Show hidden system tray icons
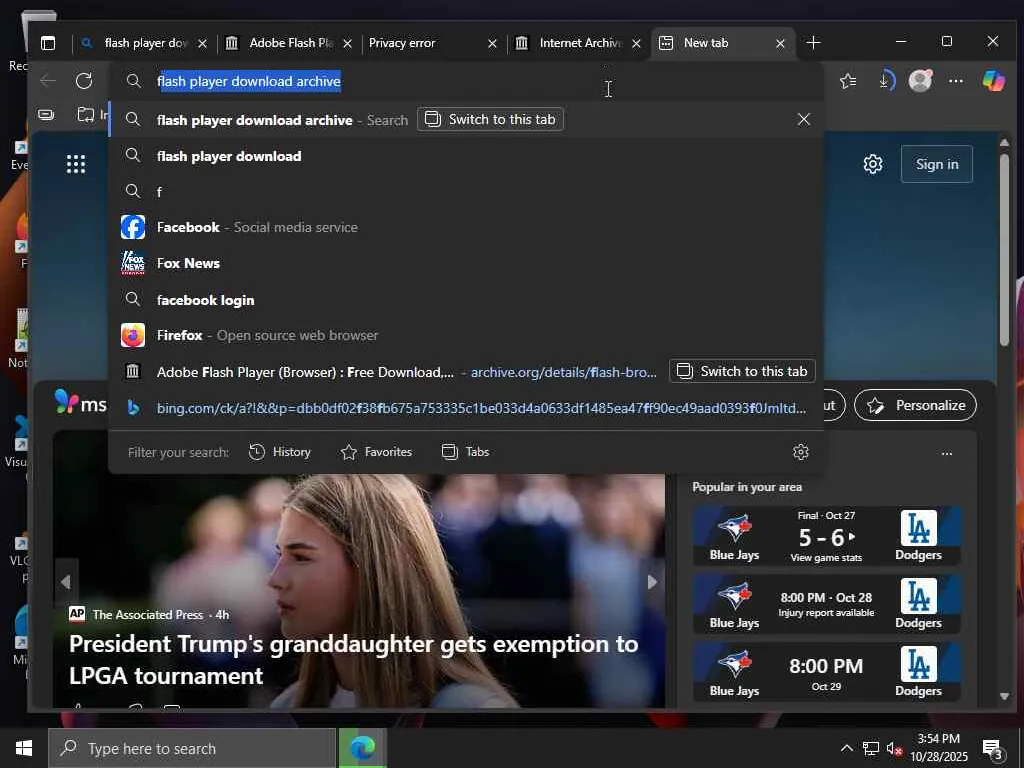The height and width of the screenshot is (768, 1024). (846, 748)
